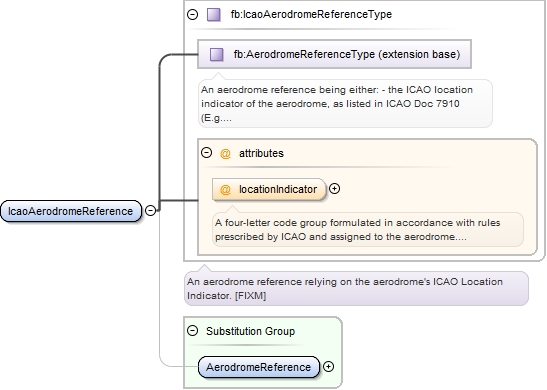
Task: Expand the AerodromeReference element
Action: point(328,367)
